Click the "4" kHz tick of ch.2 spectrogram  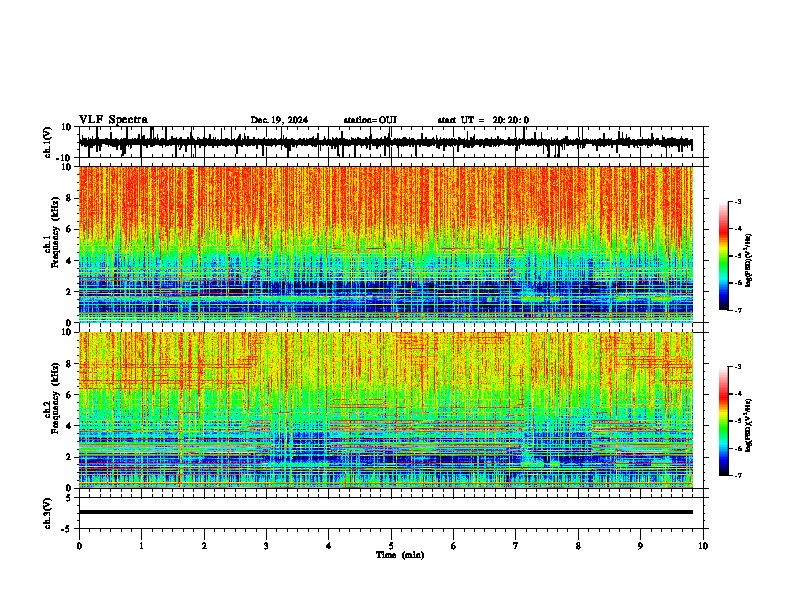pos(69,426)
